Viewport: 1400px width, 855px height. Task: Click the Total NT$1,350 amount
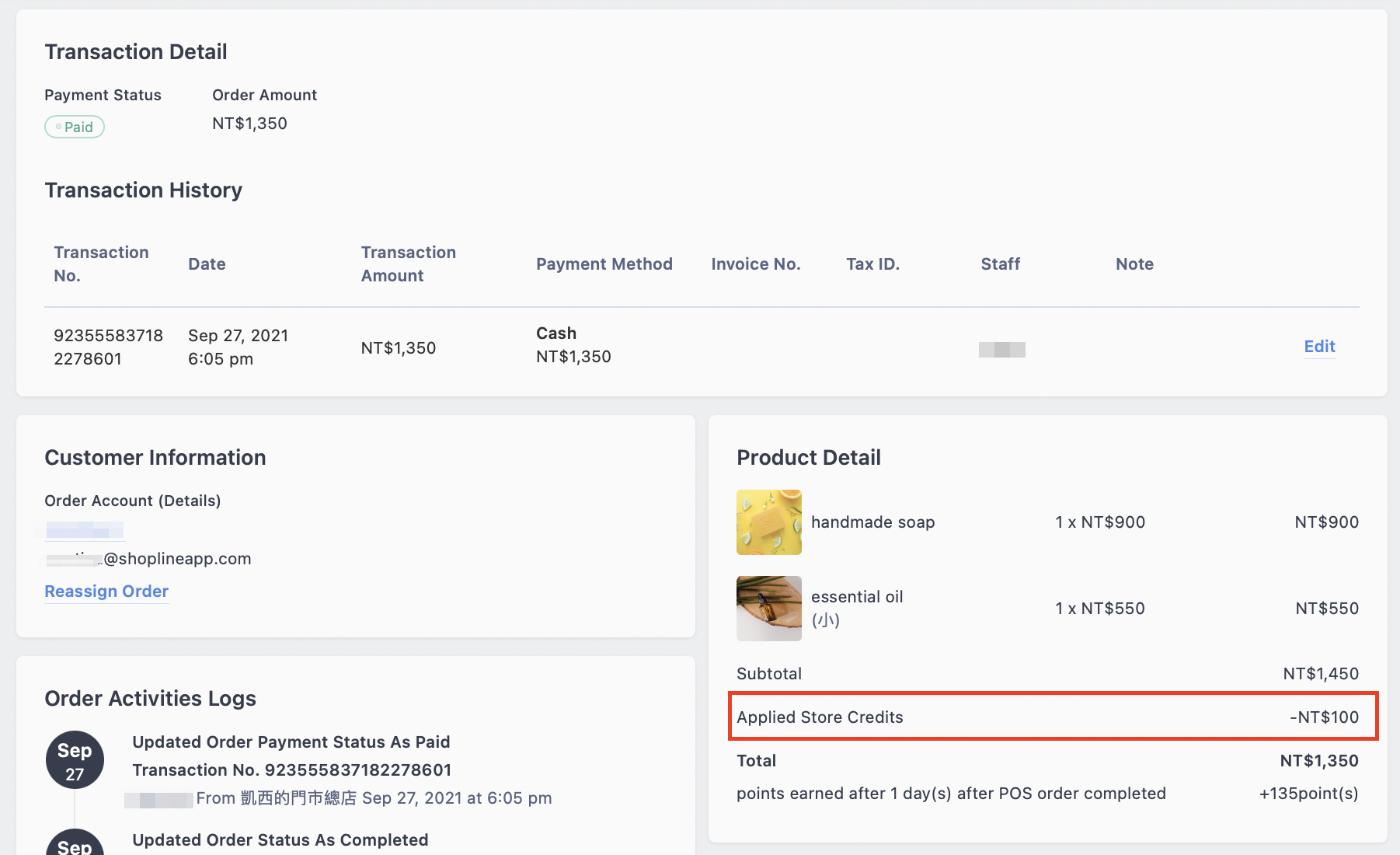1319,761
